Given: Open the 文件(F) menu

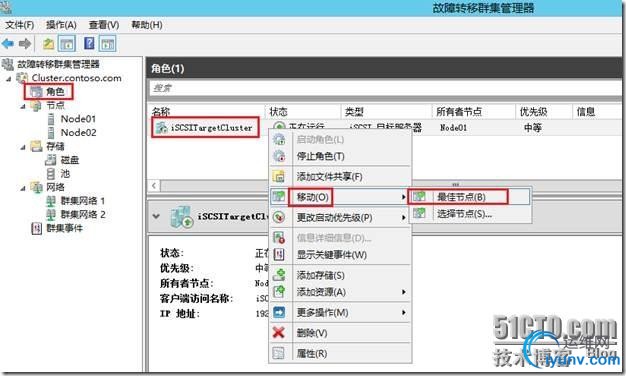Looking at the screenshot, I should [x=19, y=25].
